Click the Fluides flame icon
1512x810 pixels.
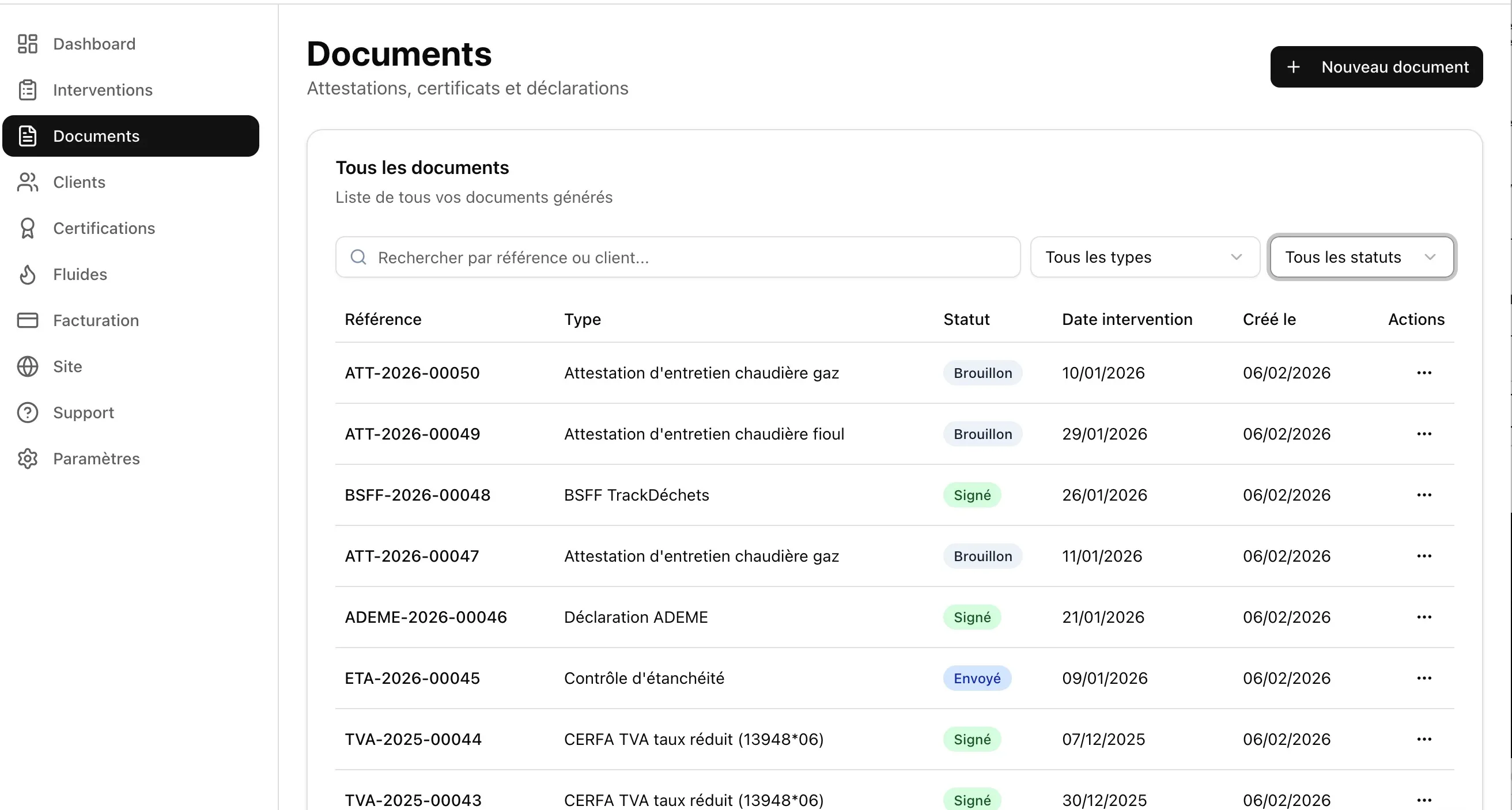coord(27,274)
